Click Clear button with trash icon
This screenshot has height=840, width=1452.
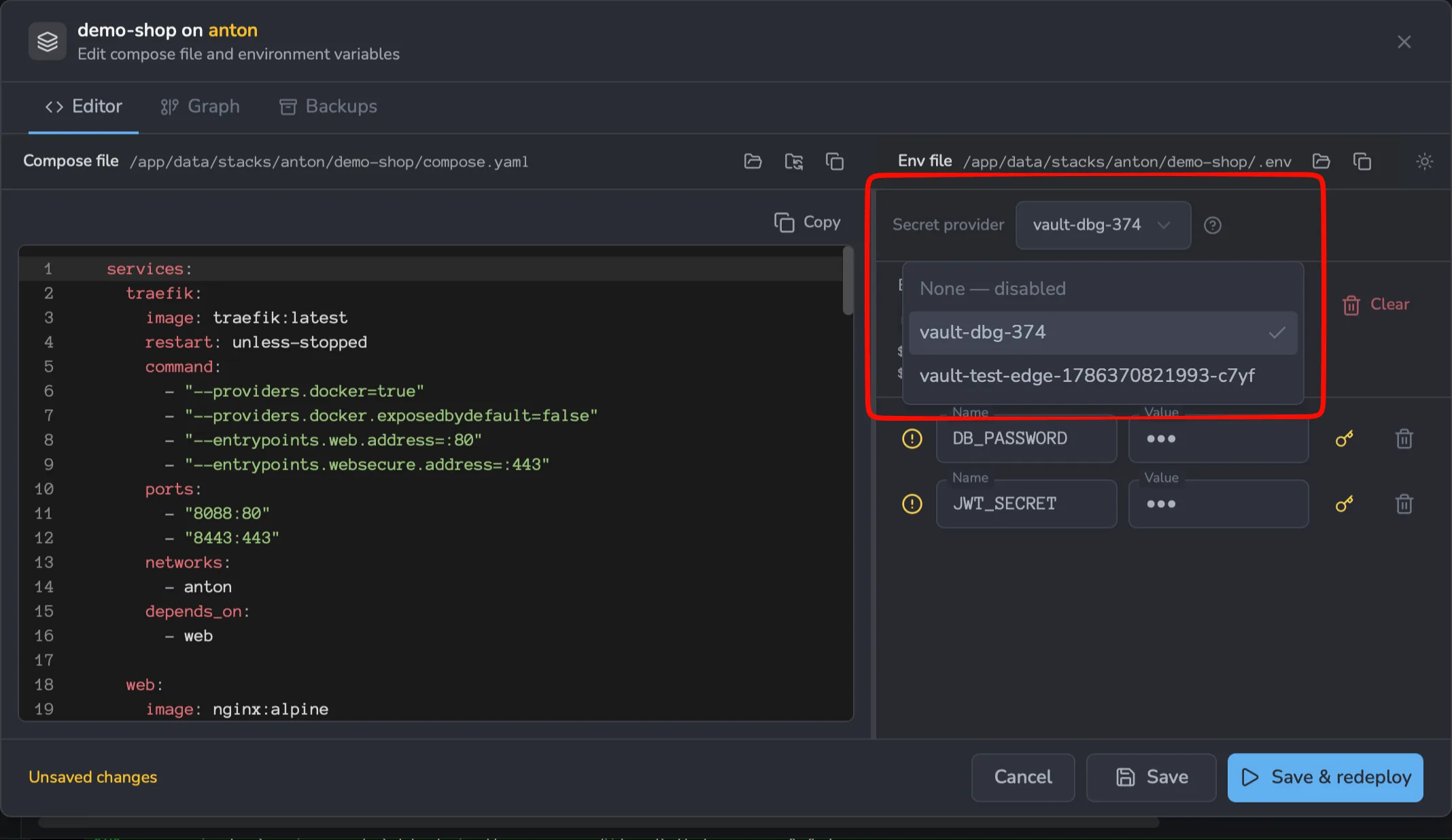[x=1375, y=304]
